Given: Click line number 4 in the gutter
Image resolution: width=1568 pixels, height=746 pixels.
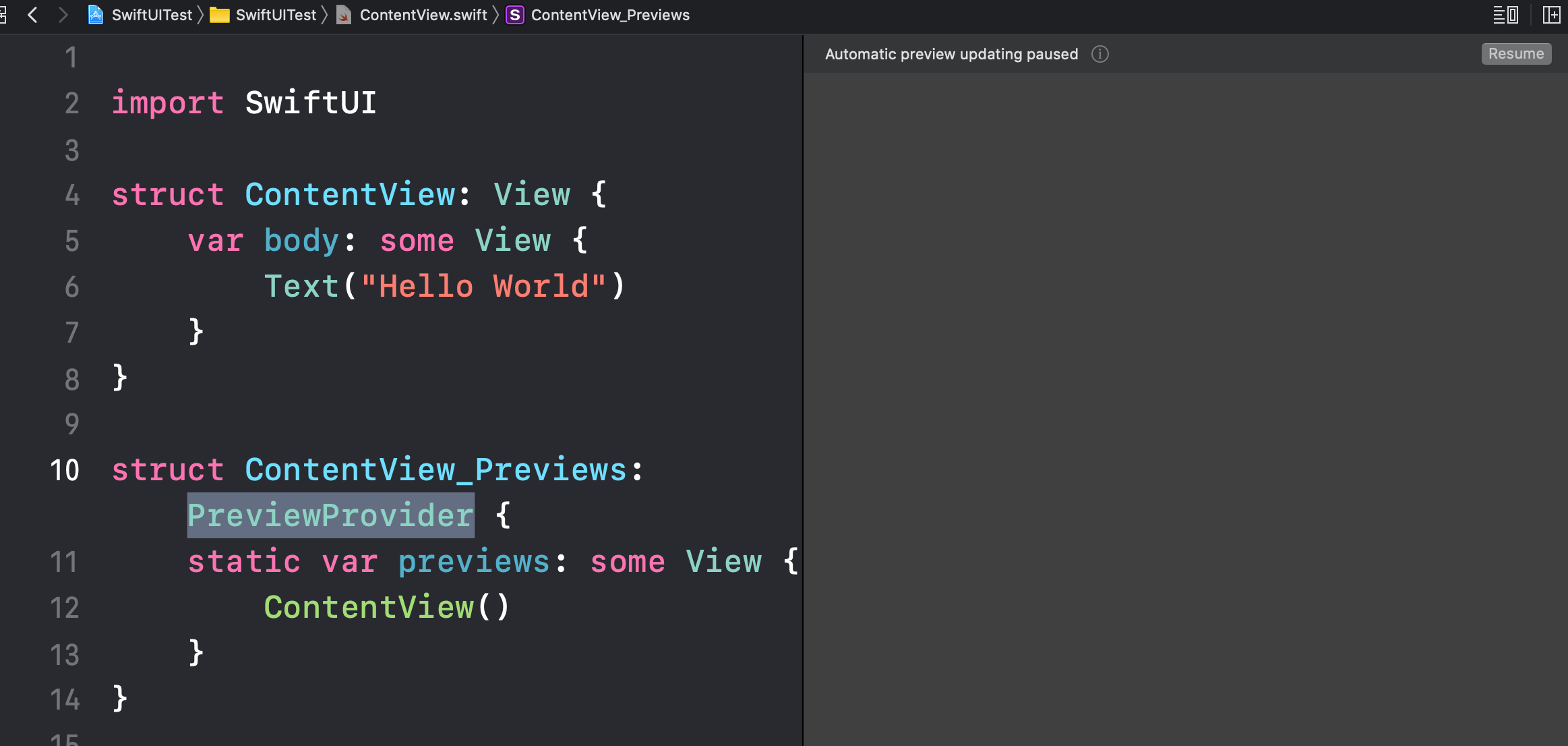Looking at the screenshot, I should pos(72,196).
